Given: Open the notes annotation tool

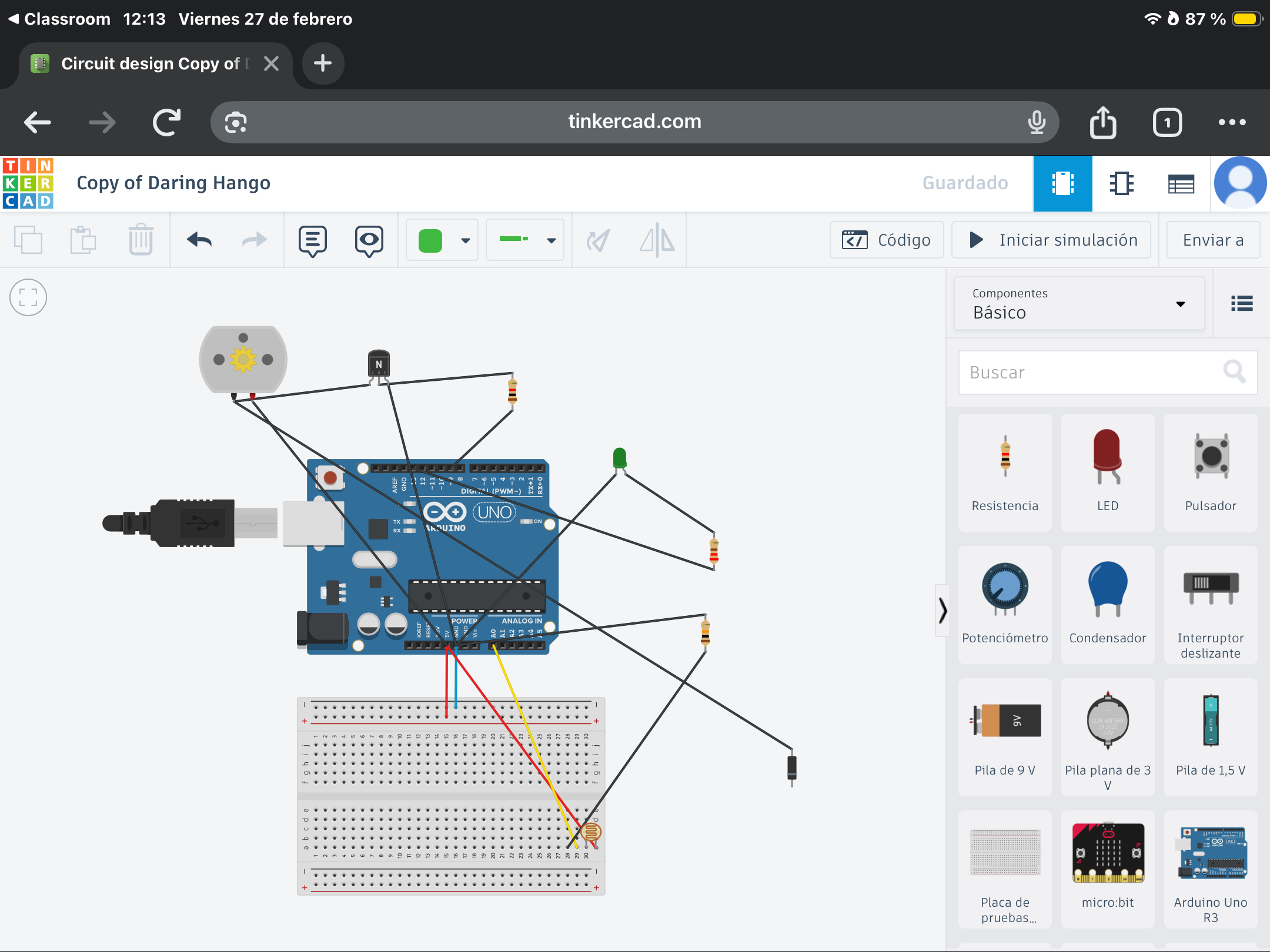Looking at the screenshot, I should tap(312, 240).
